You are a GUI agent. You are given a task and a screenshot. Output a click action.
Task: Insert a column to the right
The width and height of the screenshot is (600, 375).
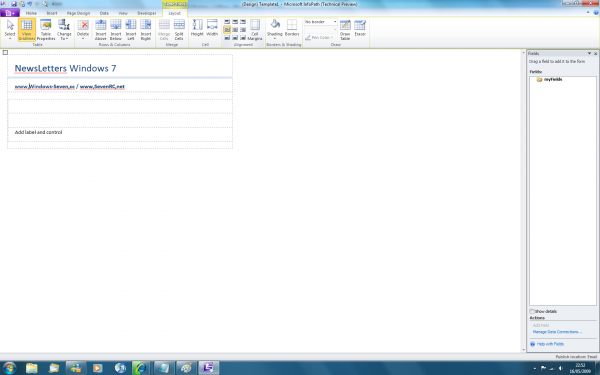pos(146,29)
